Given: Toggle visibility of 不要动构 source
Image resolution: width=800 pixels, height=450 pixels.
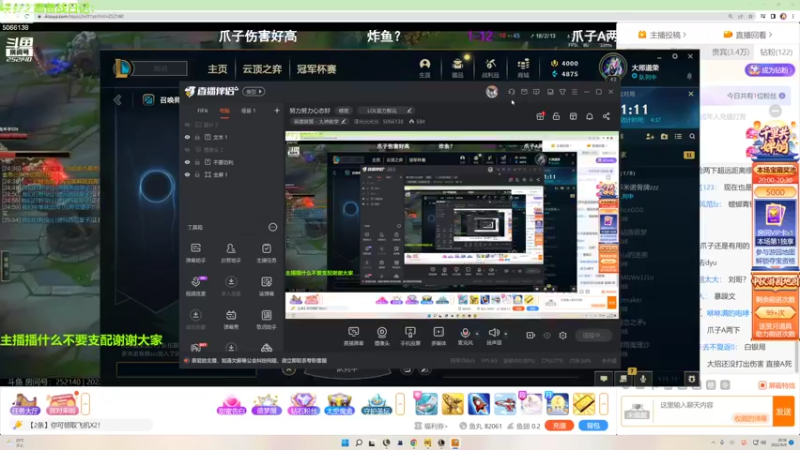Looking at the screenshot, I should 187,162.
